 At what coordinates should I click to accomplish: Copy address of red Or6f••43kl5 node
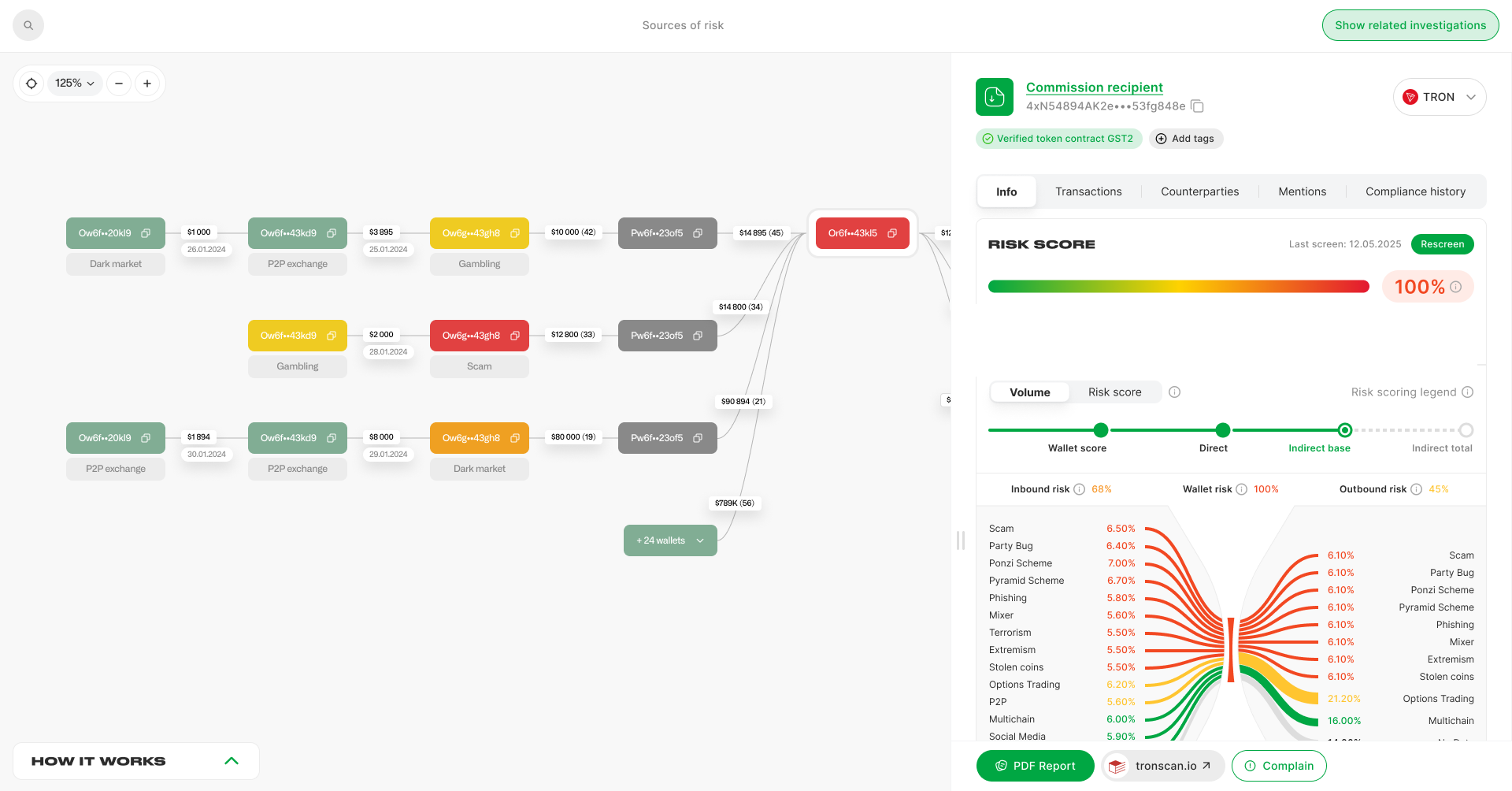(892, 233)
